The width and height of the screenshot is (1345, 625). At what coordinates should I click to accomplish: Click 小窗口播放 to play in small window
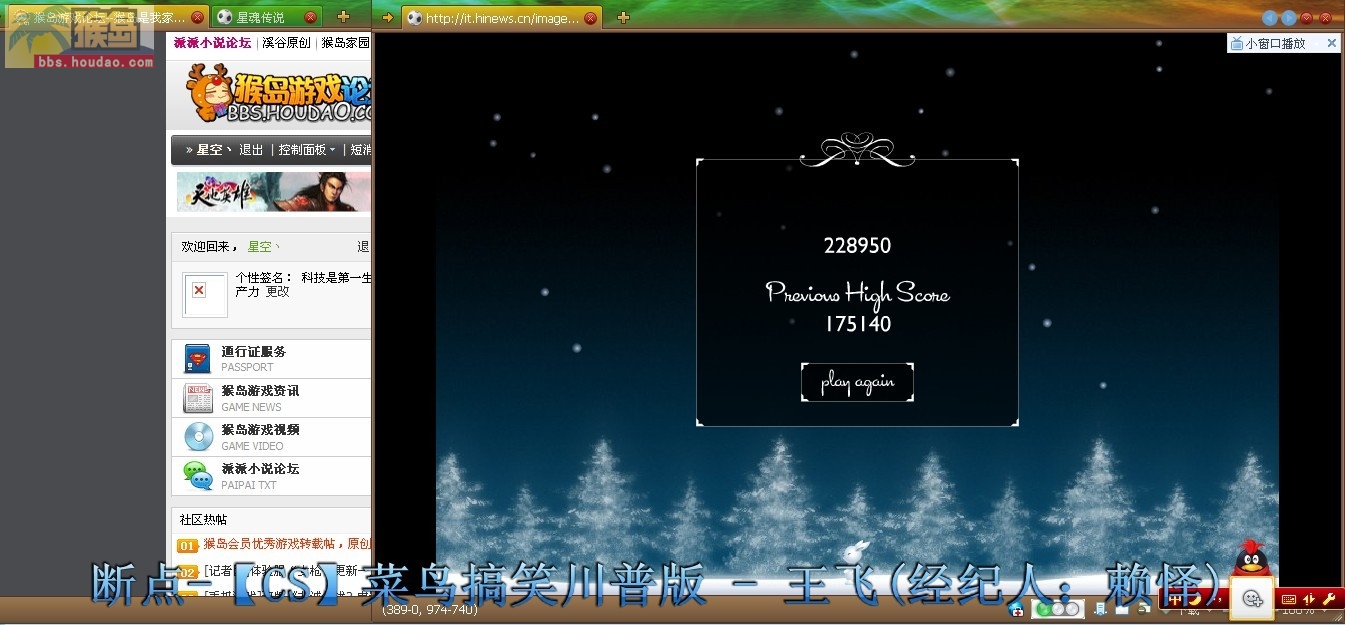click(1268, 43)
